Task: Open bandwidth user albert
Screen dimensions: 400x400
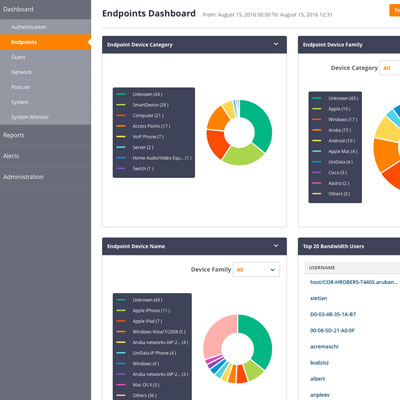Action: [317, 379]
